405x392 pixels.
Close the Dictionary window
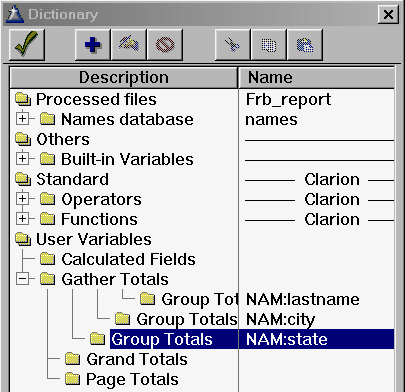(x=388, y=15)
